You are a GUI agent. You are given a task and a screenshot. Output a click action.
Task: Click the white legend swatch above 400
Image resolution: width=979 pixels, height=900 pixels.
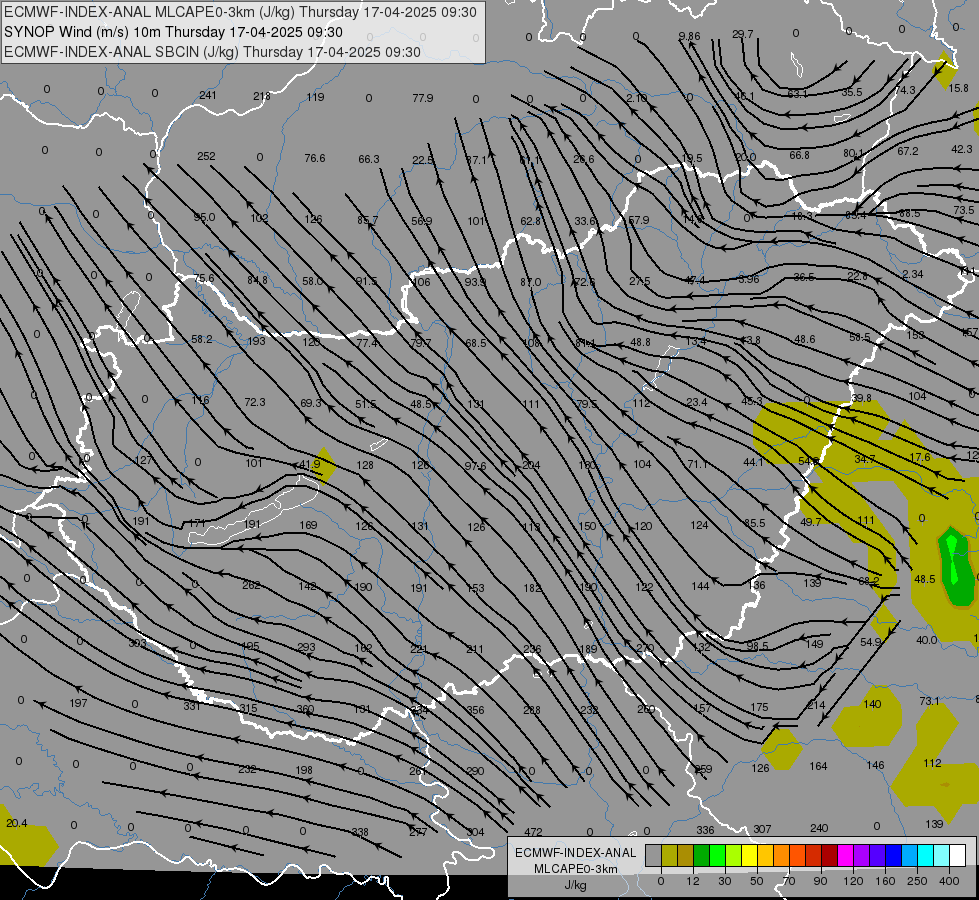tap(958, 855)
